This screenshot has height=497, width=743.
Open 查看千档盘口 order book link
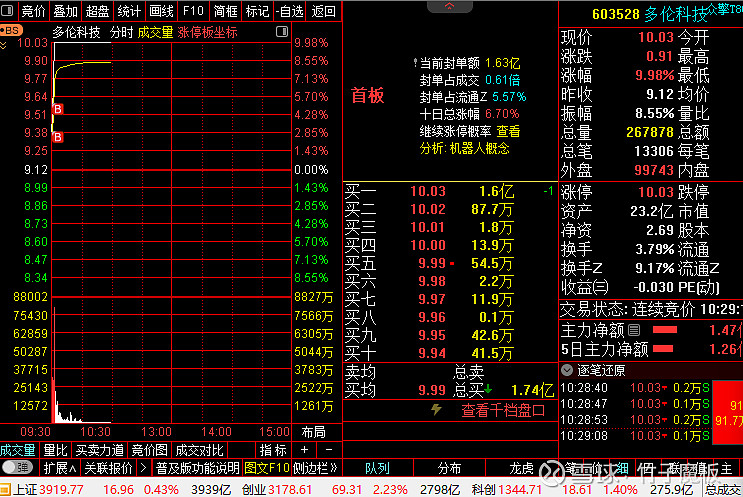(503, 411)
